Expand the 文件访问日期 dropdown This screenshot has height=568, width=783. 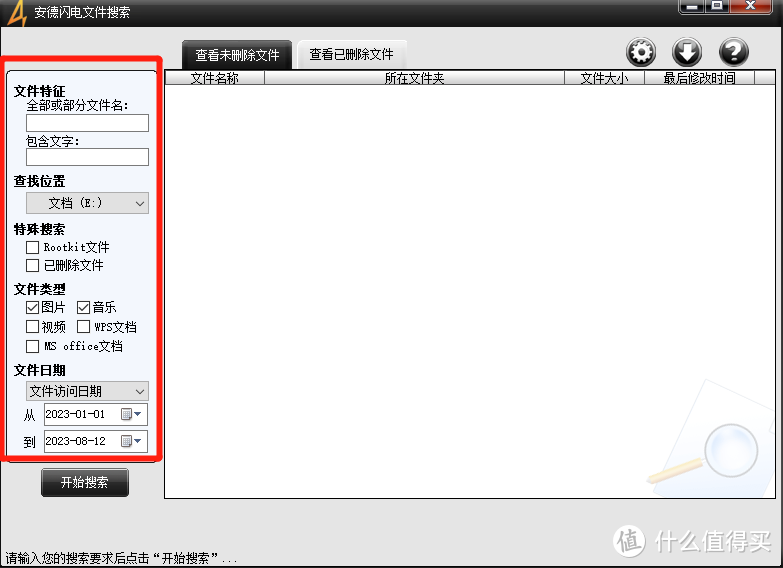tap(87, 391)
